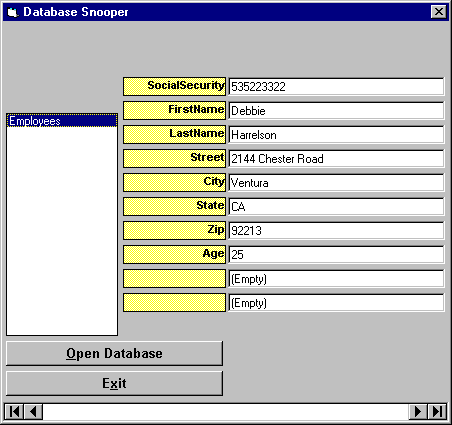
Task: Go to the previous record arrow
Action: pos(33,412)
